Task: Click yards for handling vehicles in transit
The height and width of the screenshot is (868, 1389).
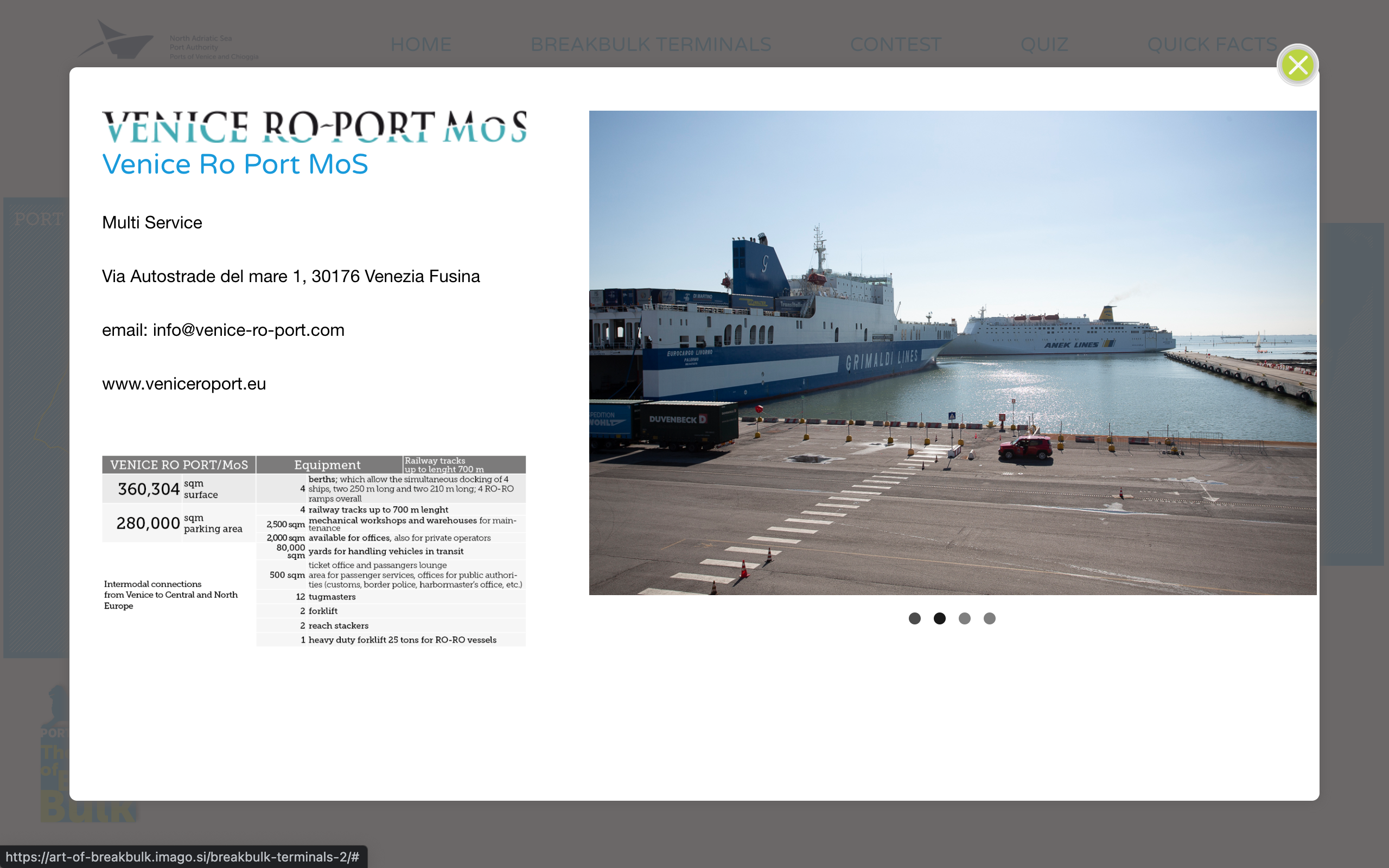Action: (x=391, y=552)
